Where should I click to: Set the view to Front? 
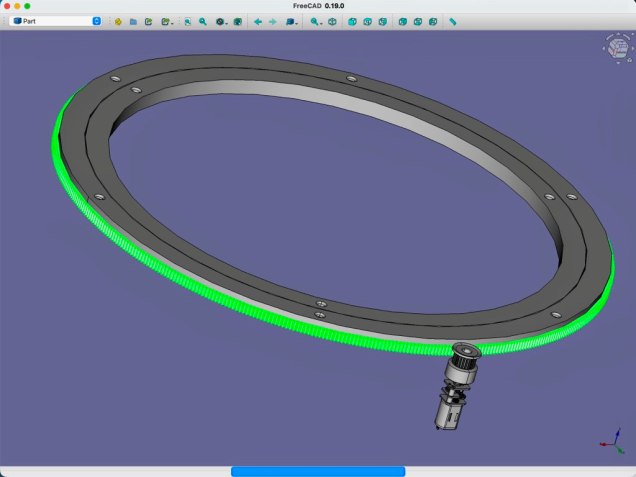[352, 20]
